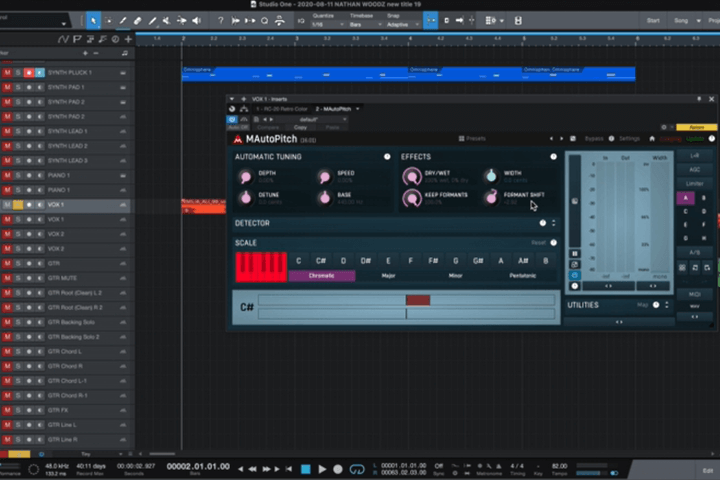The image size is (720, 480).
Task: Click the A/B compare button
Action: [694, 253]
